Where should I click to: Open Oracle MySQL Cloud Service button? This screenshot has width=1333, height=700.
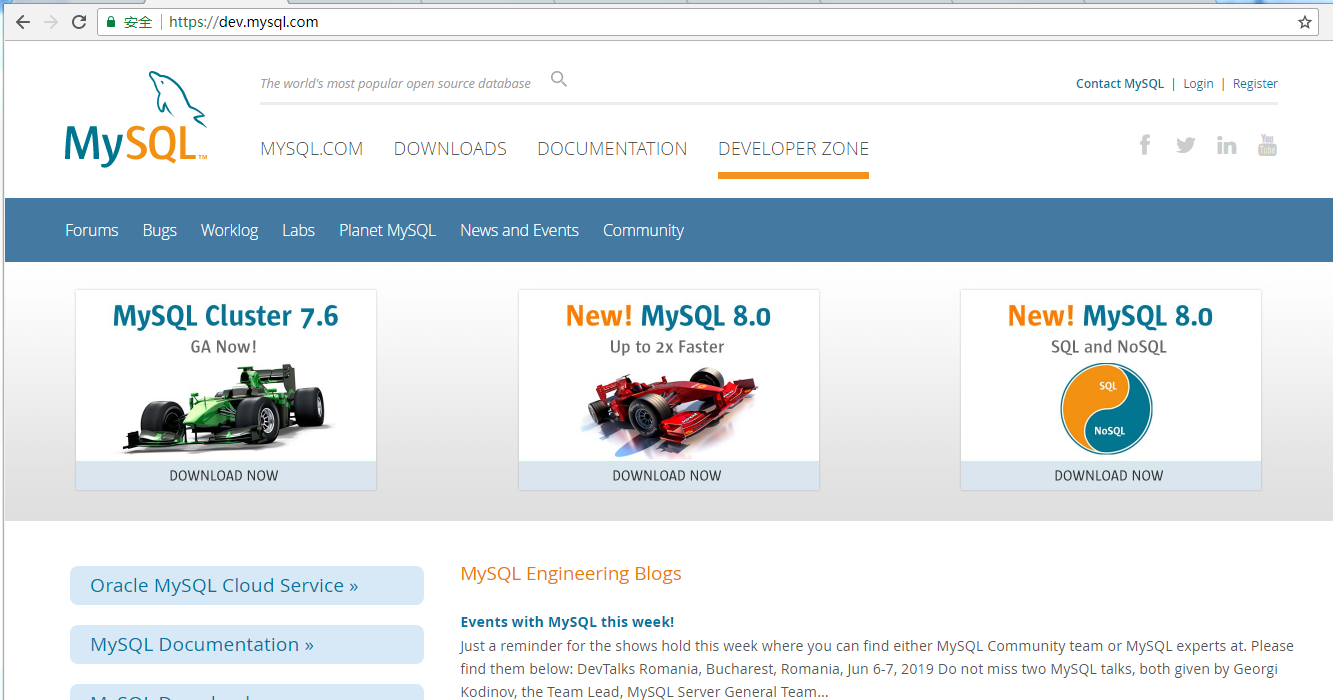point(247,586)
